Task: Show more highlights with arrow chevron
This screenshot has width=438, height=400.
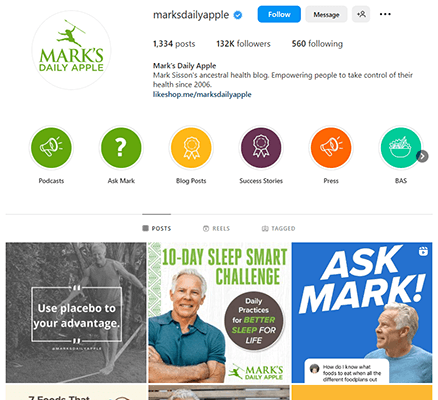Action: (x=422, y=156)
